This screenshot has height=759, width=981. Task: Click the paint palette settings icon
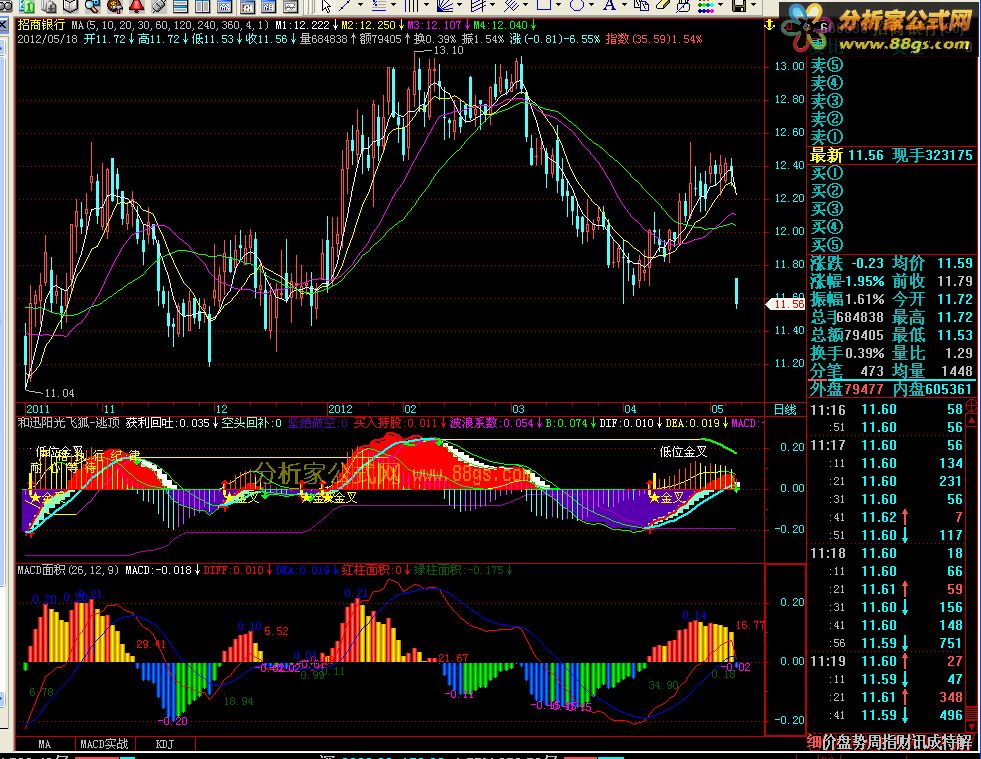click(114, 6)
